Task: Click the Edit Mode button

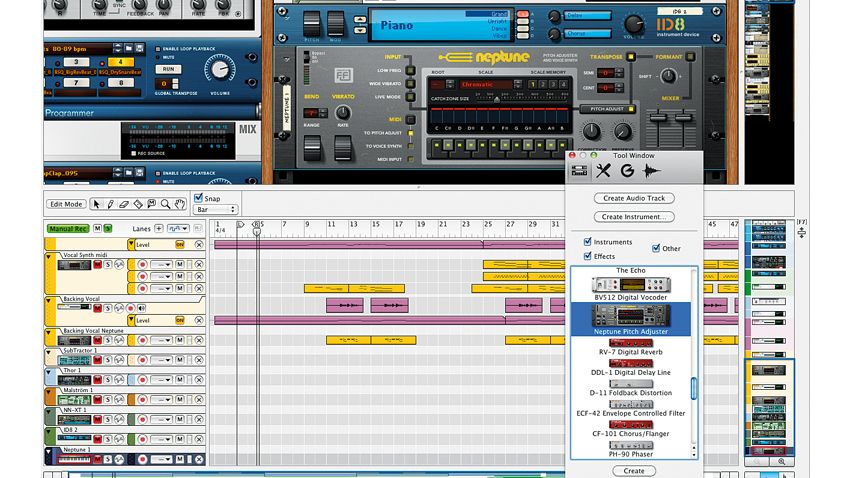Action: coord(66,204)
